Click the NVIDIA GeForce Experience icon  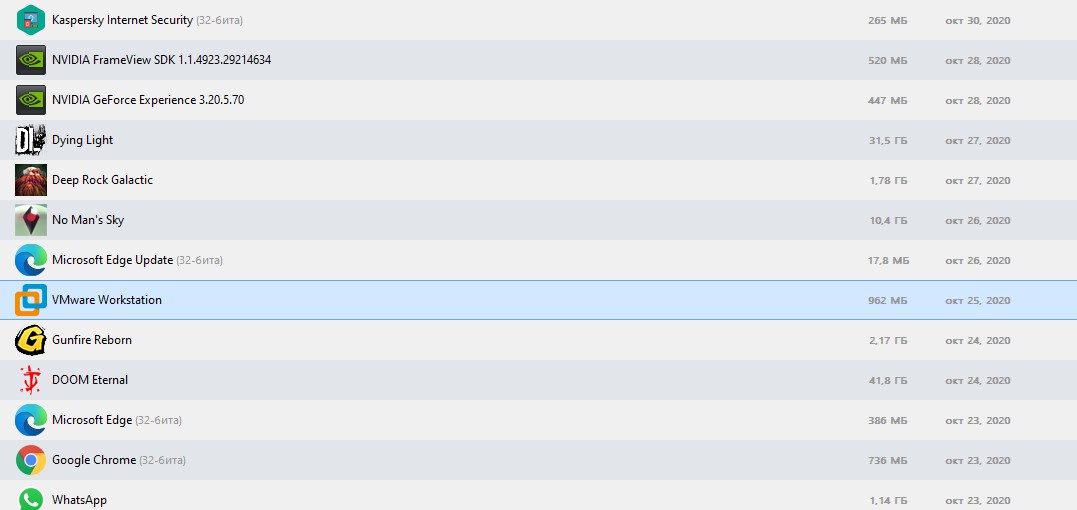(x=31, y=100)
